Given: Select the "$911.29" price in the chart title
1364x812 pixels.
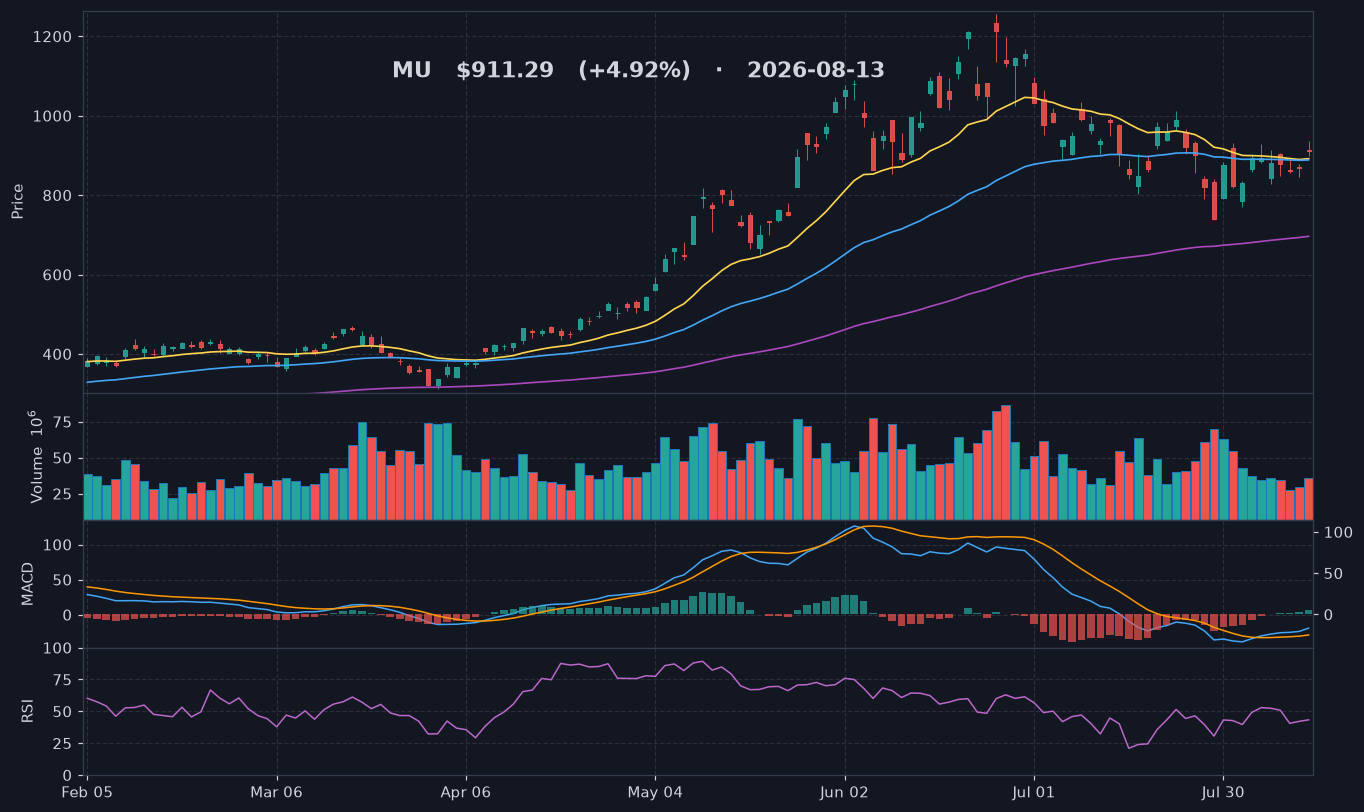Looking at the screenshot, I should [505, 71].
